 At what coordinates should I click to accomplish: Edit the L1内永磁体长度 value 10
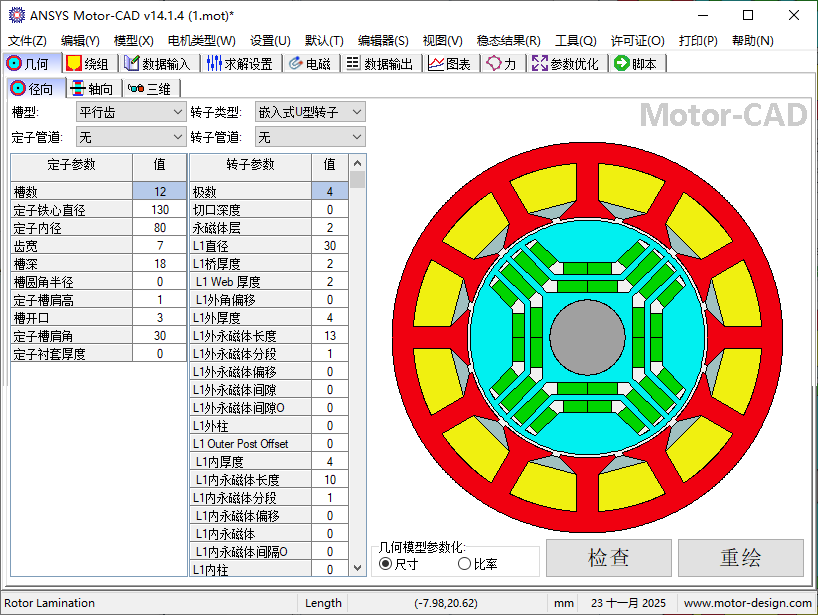[330, 479]
